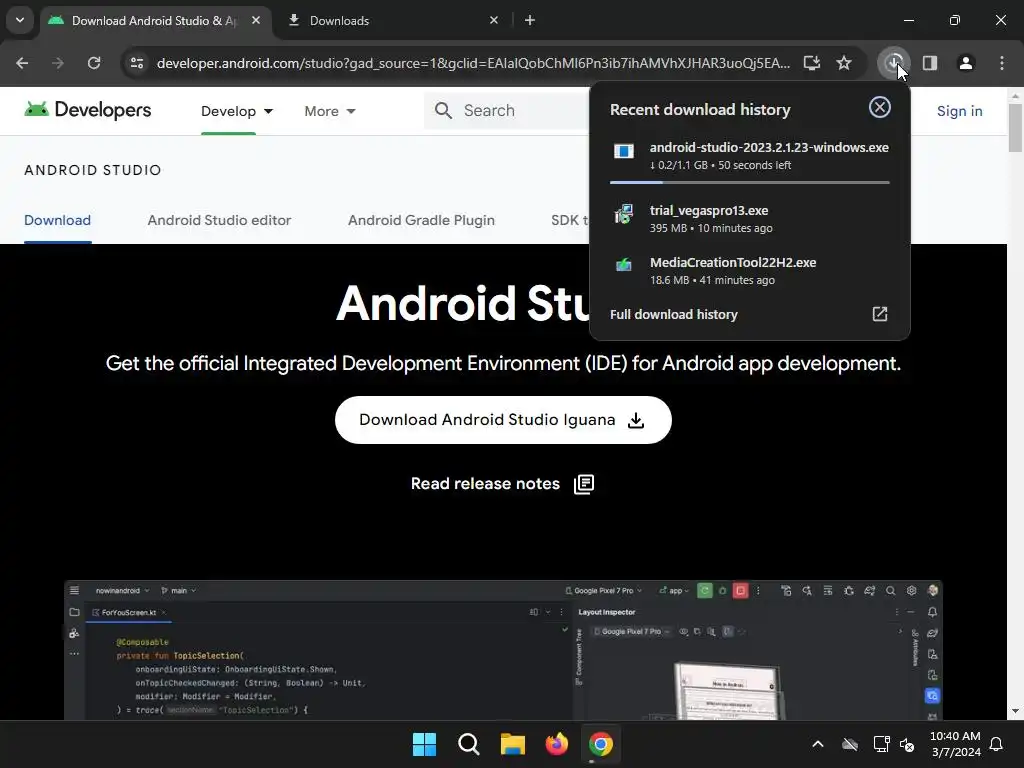This screenshot has width=1024, height=768.
Task: Open MediaCreationTool22H2.exe download entry
Action: tap(750, 270)
